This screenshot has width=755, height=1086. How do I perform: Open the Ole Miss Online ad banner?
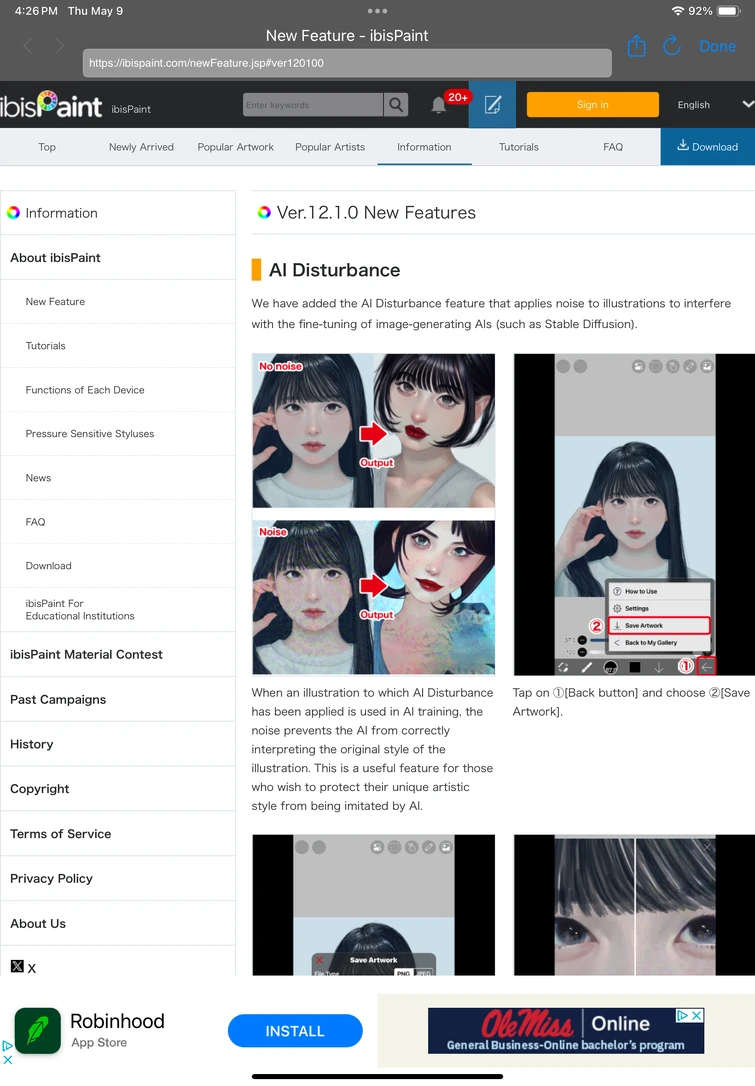point(566,1031)
